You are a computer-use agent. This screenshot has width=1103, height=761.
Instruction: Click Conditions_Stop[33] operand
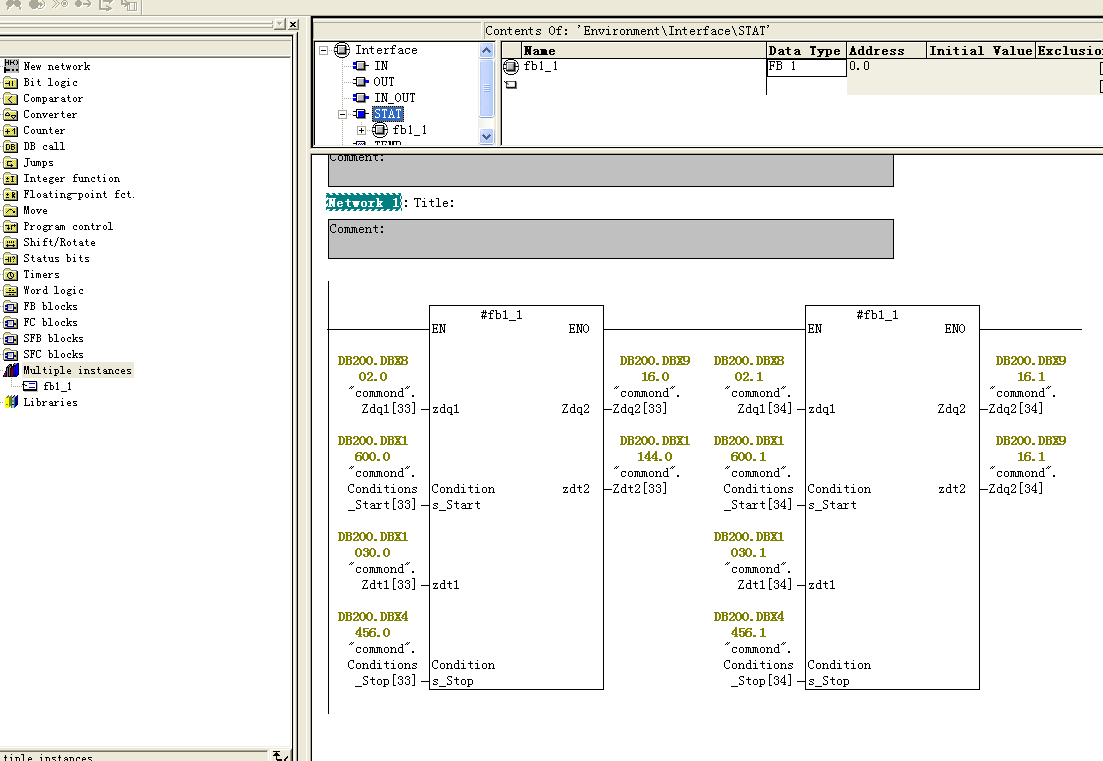point(382,672)
